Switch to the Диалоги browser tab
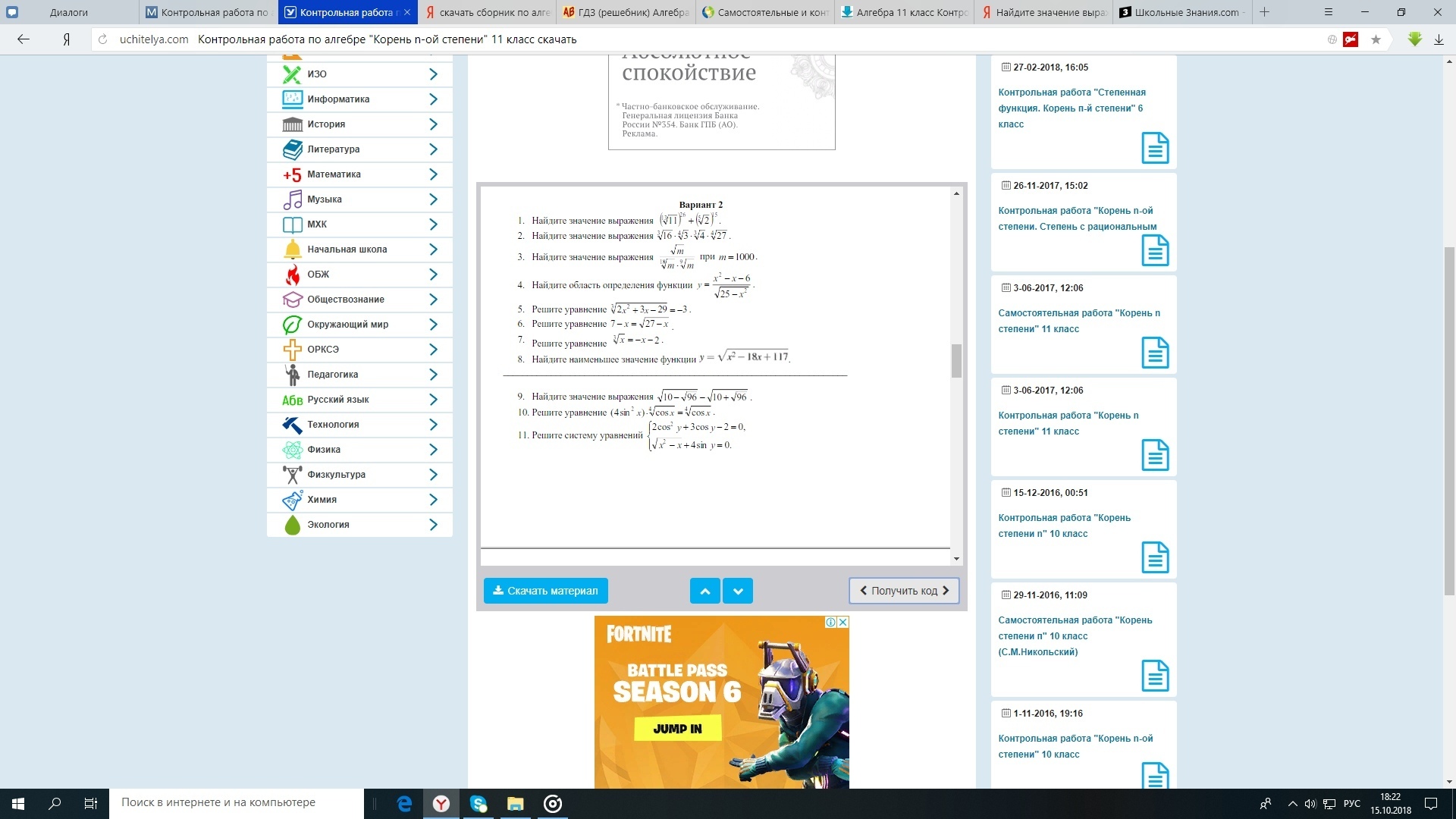The width and height of the screenshot is (1456, 819). 68,12
